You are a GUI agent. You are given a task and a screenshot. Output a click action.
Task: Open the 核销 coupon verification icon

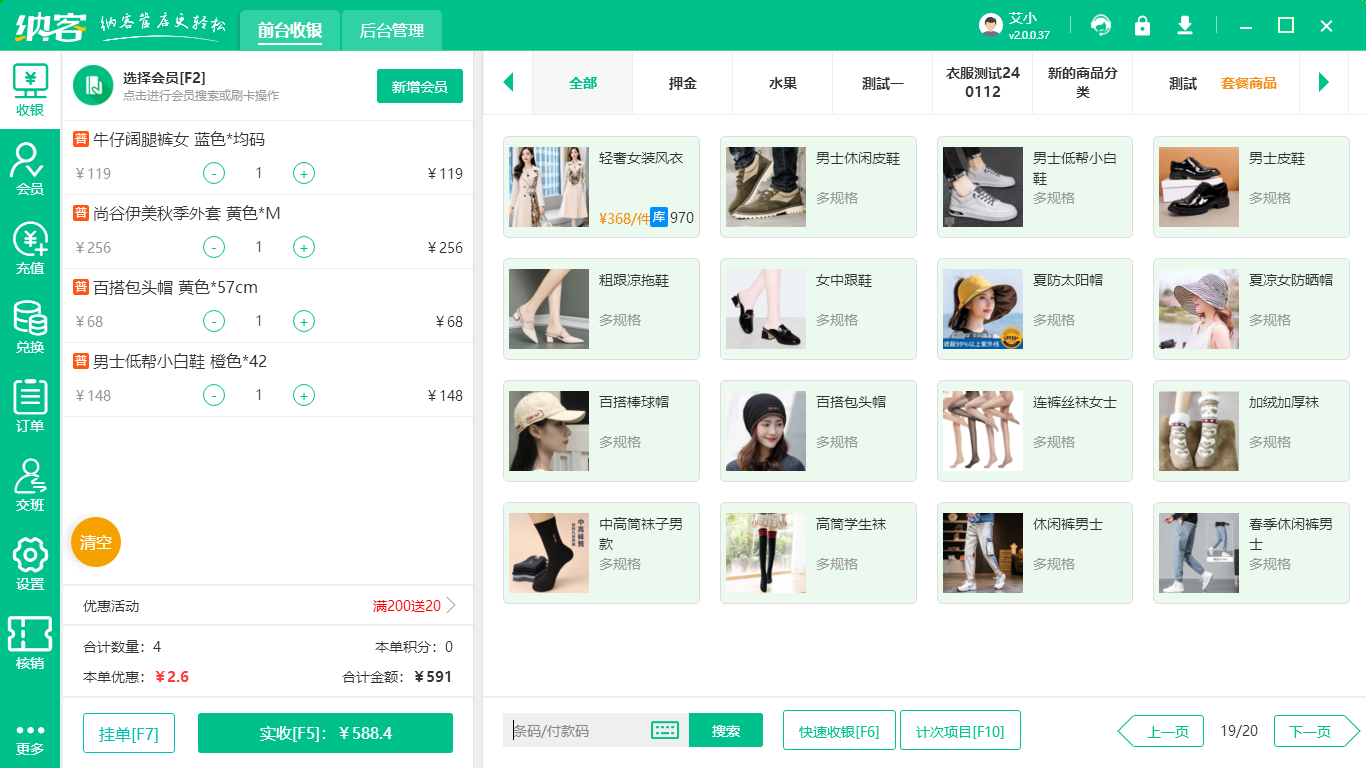[x=30, y=642]
